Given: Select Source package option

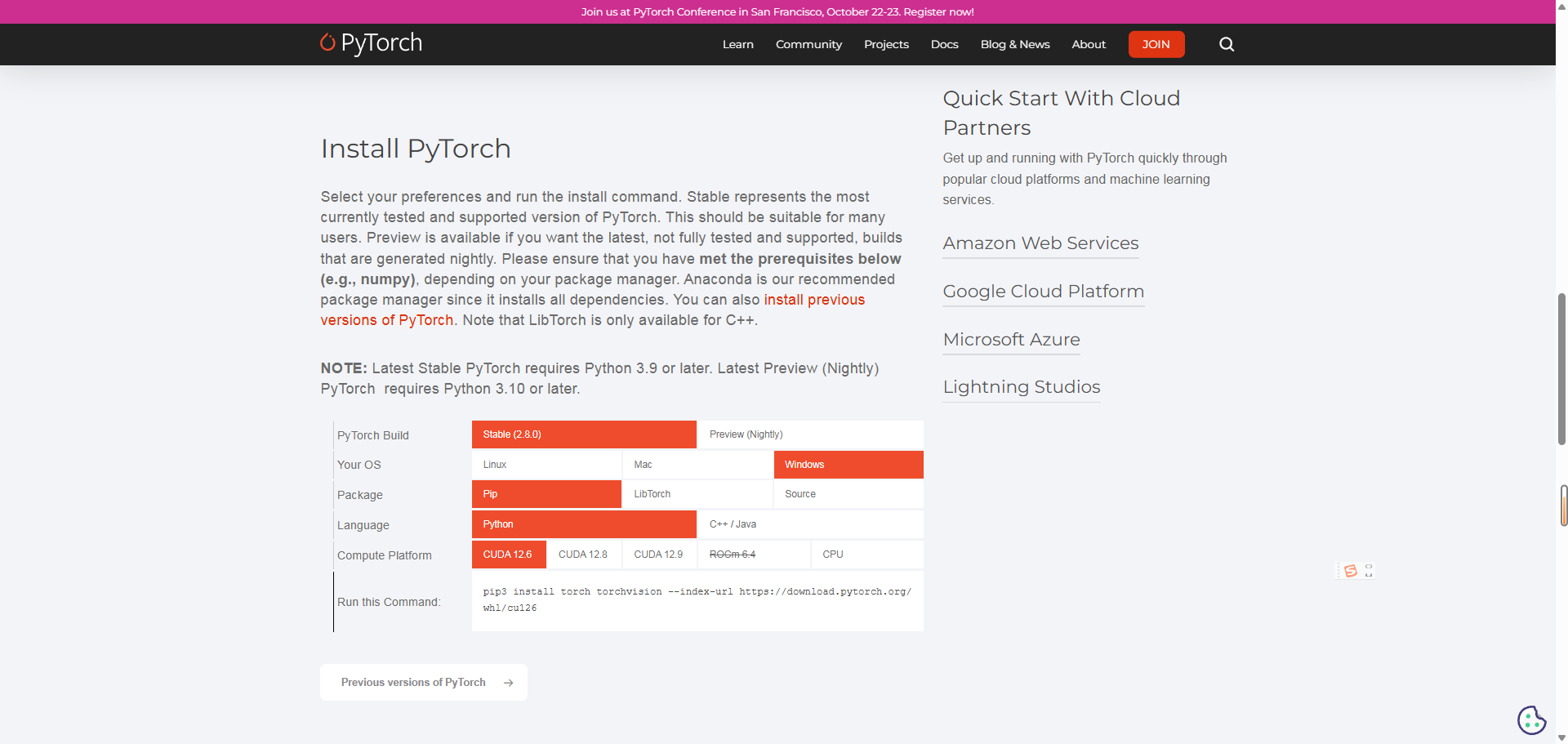Looking at the screenshot, I should click(849, 494).
